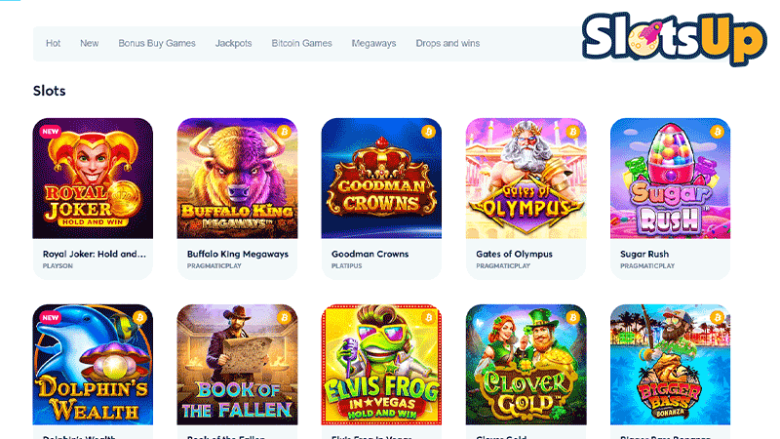Show Bitcoin Games category
This screenshot has width=780, height=439.
[301, 43]
